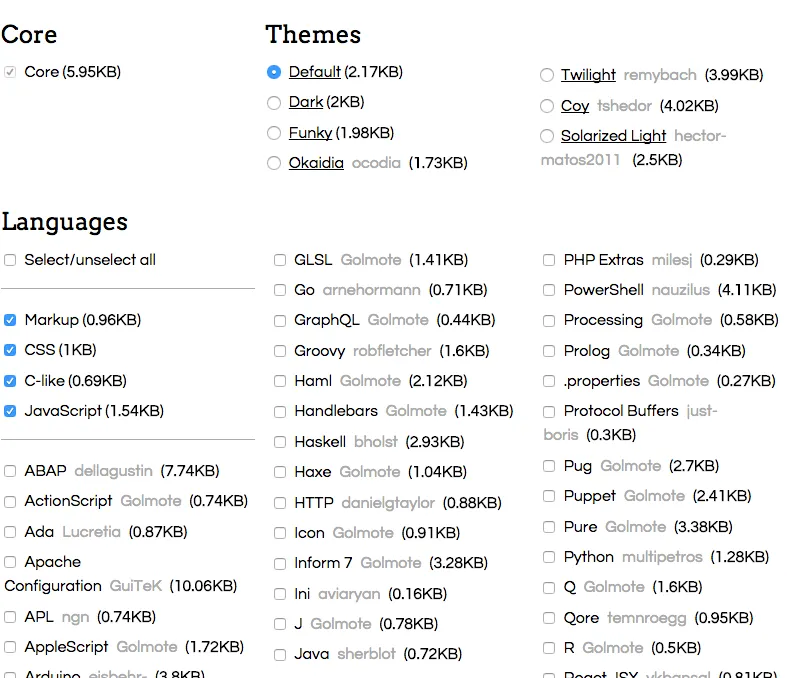The width and height of the screenshot is (787, 678).
Task: Open the Twilight theme link
Action: pos(588,75)
